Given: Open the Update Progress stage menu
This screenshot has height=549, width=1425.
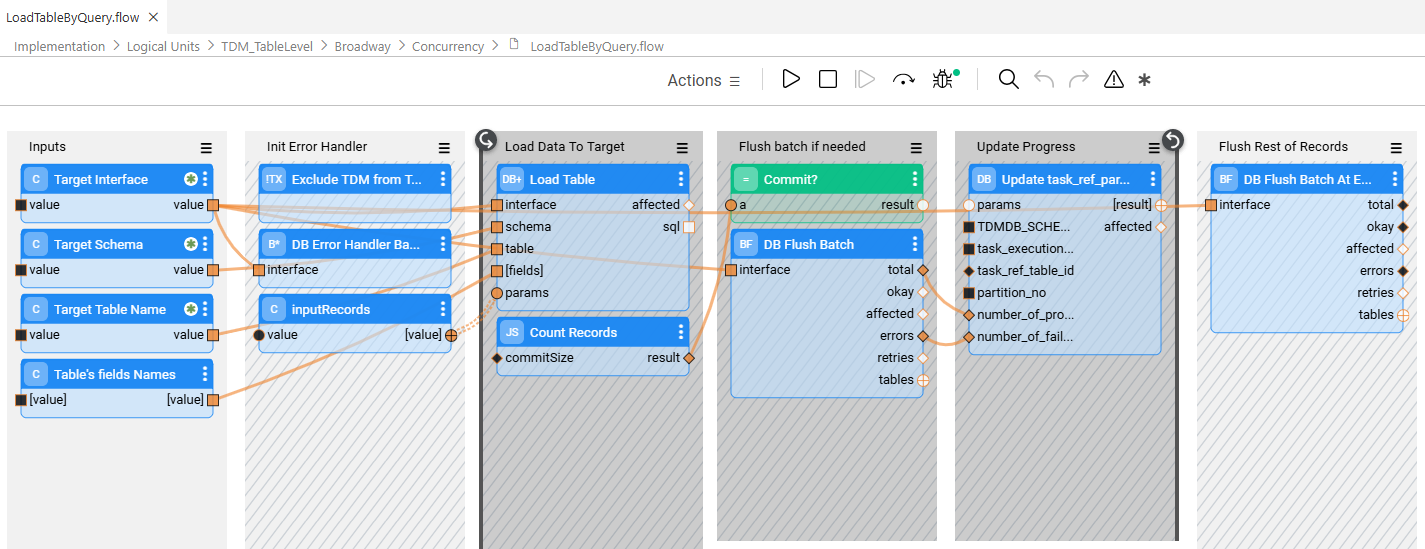Looking at the screenshot, I should pyautogui.click(x=1154, y=147).
